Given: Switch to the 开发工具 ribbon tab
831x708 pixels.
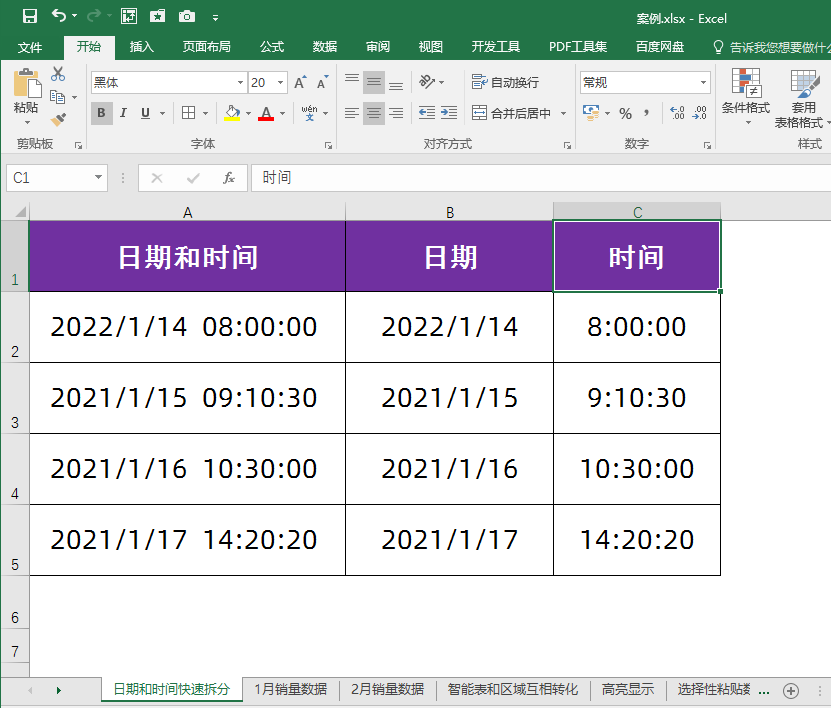Looking at the screenshot, I should [496, 47].
